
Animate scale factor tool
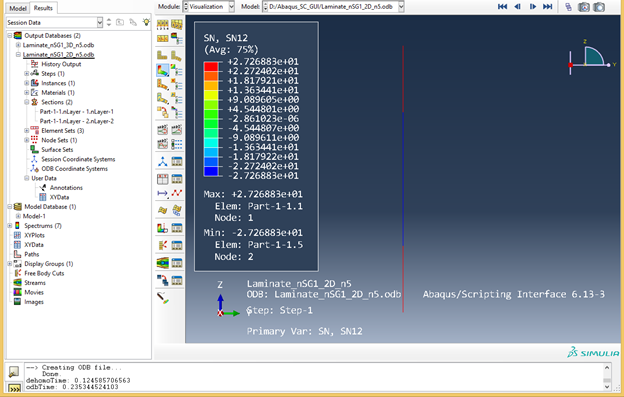162,129
